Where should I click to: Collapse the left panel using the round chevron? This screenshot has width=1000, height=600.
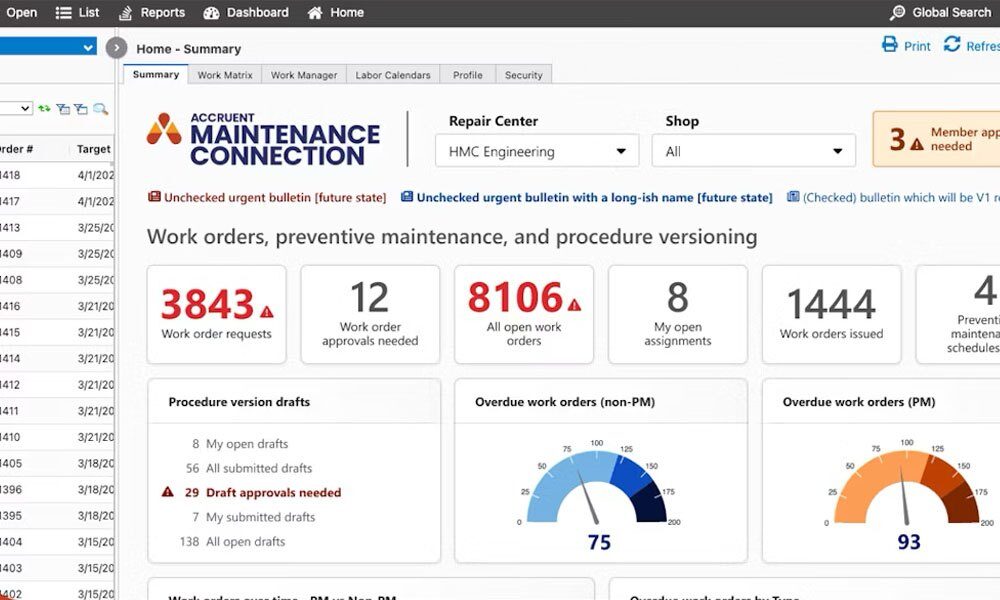[116, 46]
